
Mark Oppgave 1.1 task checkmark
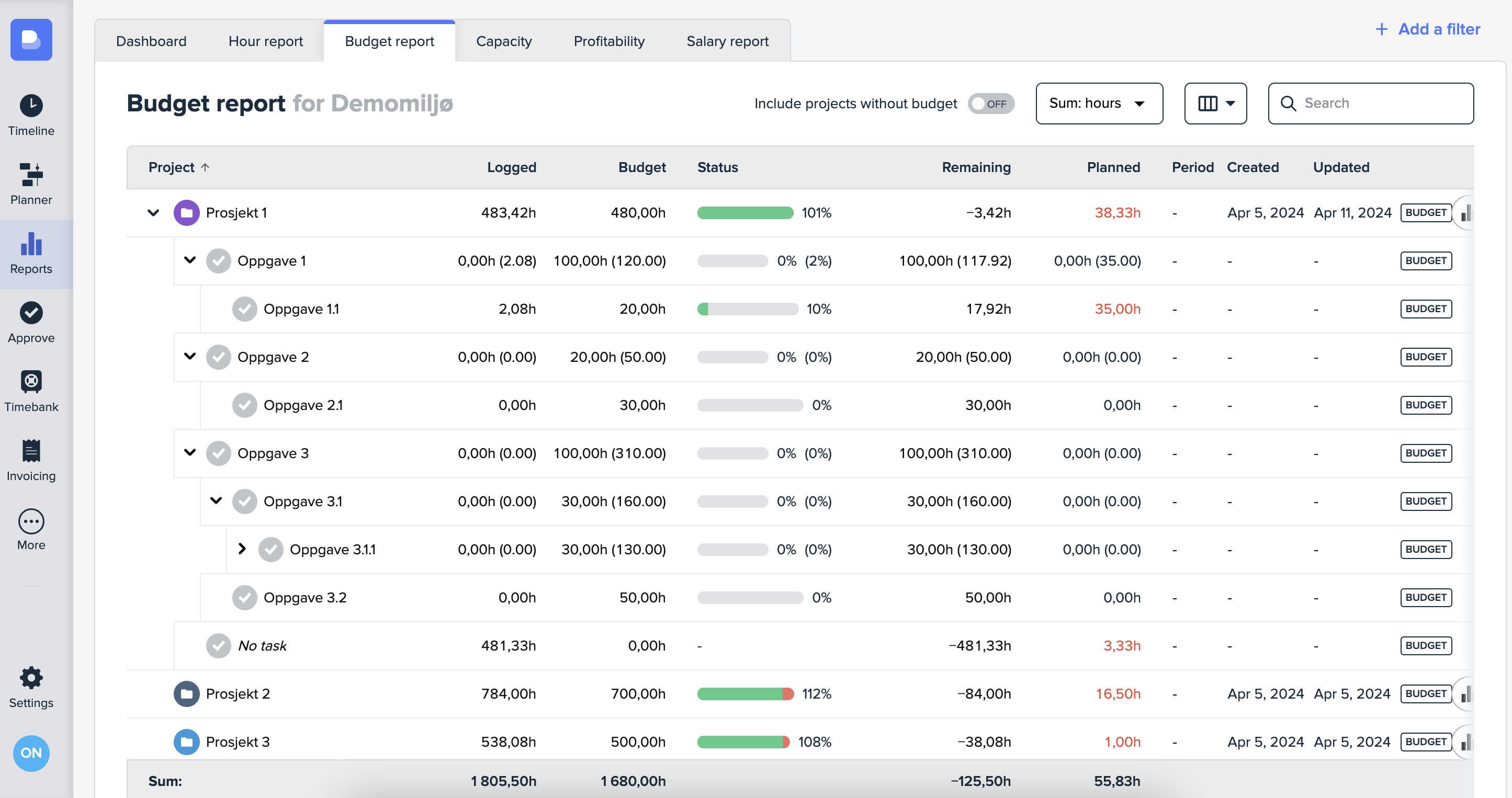tap(245, 309)
